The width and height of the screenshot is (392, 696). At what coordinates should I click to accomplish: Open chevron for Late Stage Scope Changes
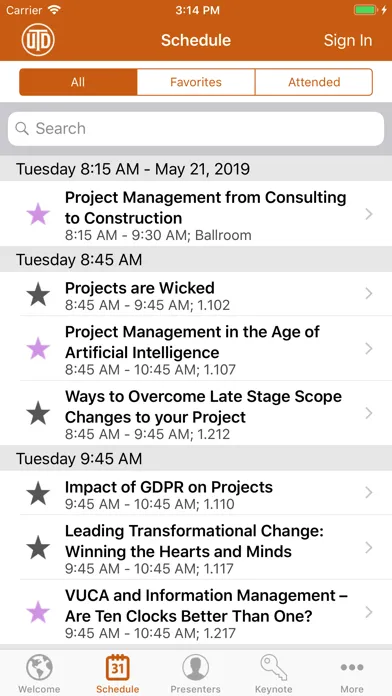368,413
